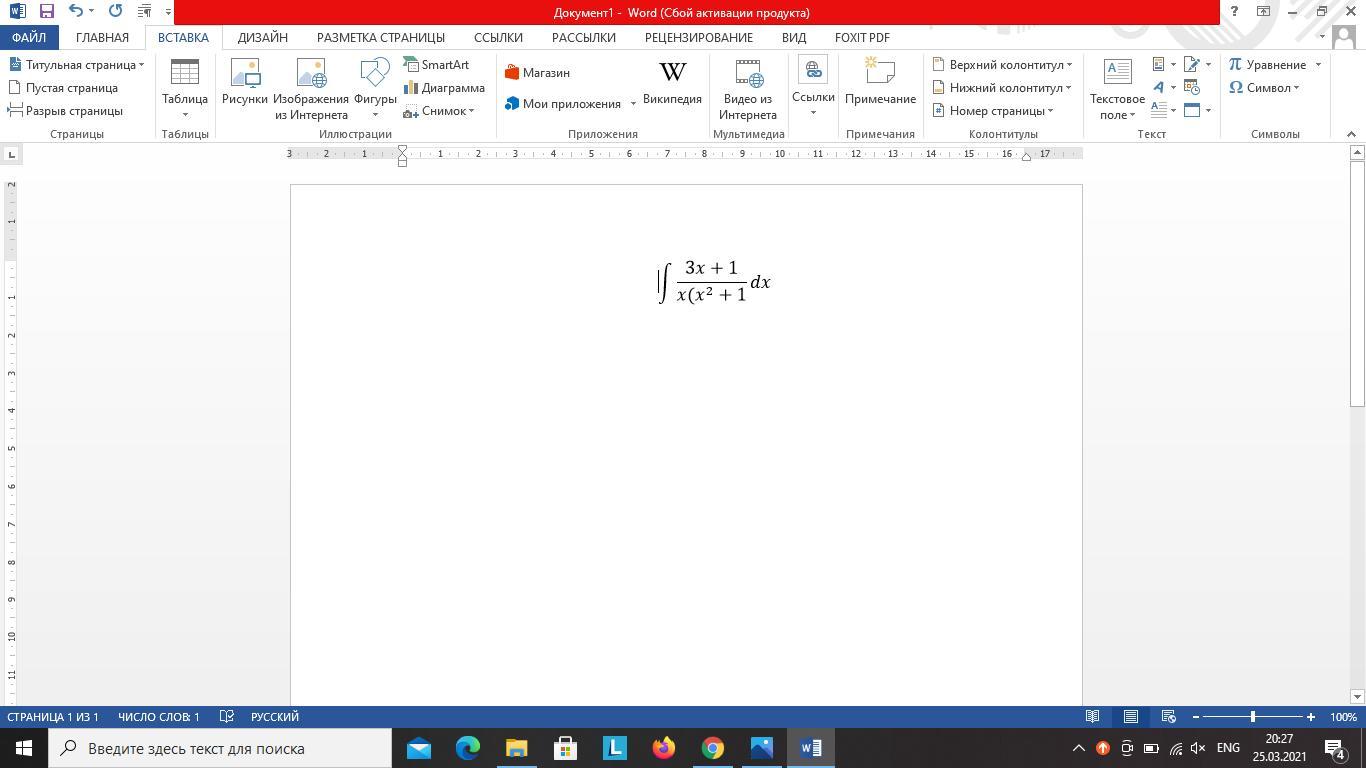Expand the undo history dropdown arrow
This screenshot has width=1366, height=768.
[x=91, y=12]
